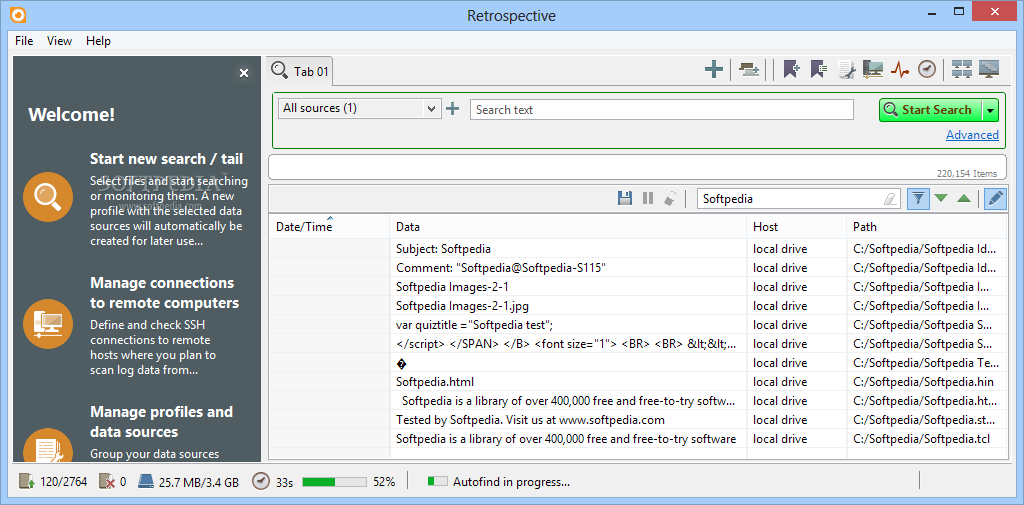
Task: Click the Autofind in progress... text
Action: 511,482
